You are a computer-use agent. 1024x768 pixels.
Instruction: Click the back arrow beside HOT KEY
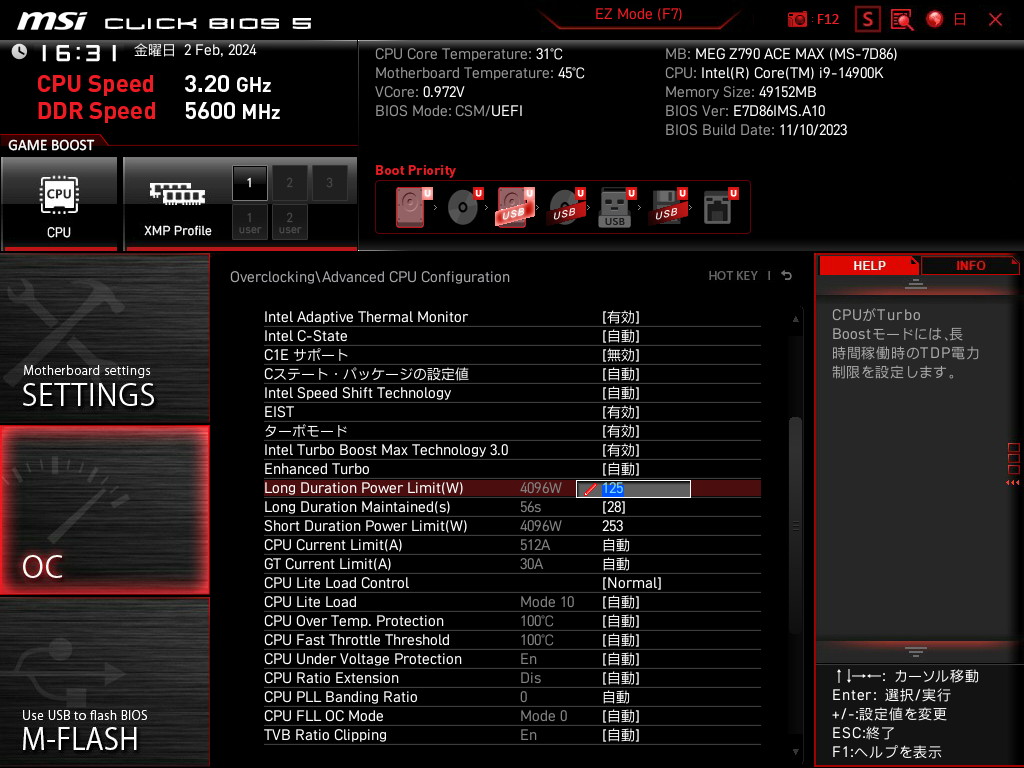(x=787, y=276)
